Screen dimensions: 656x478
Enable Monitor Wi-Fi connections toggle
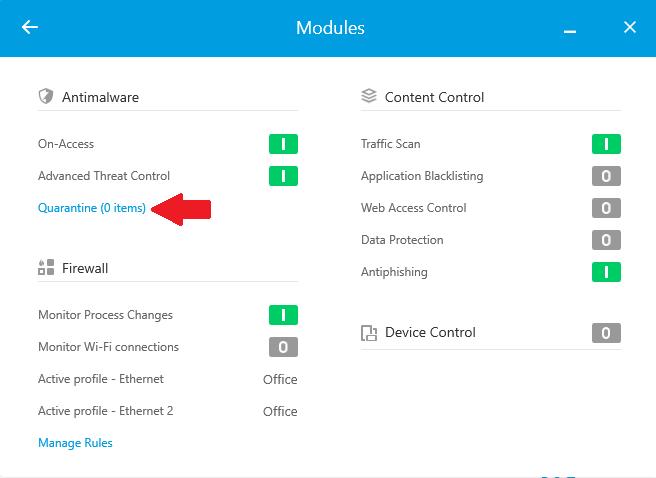pyautogui.click(x=283, y=347)
